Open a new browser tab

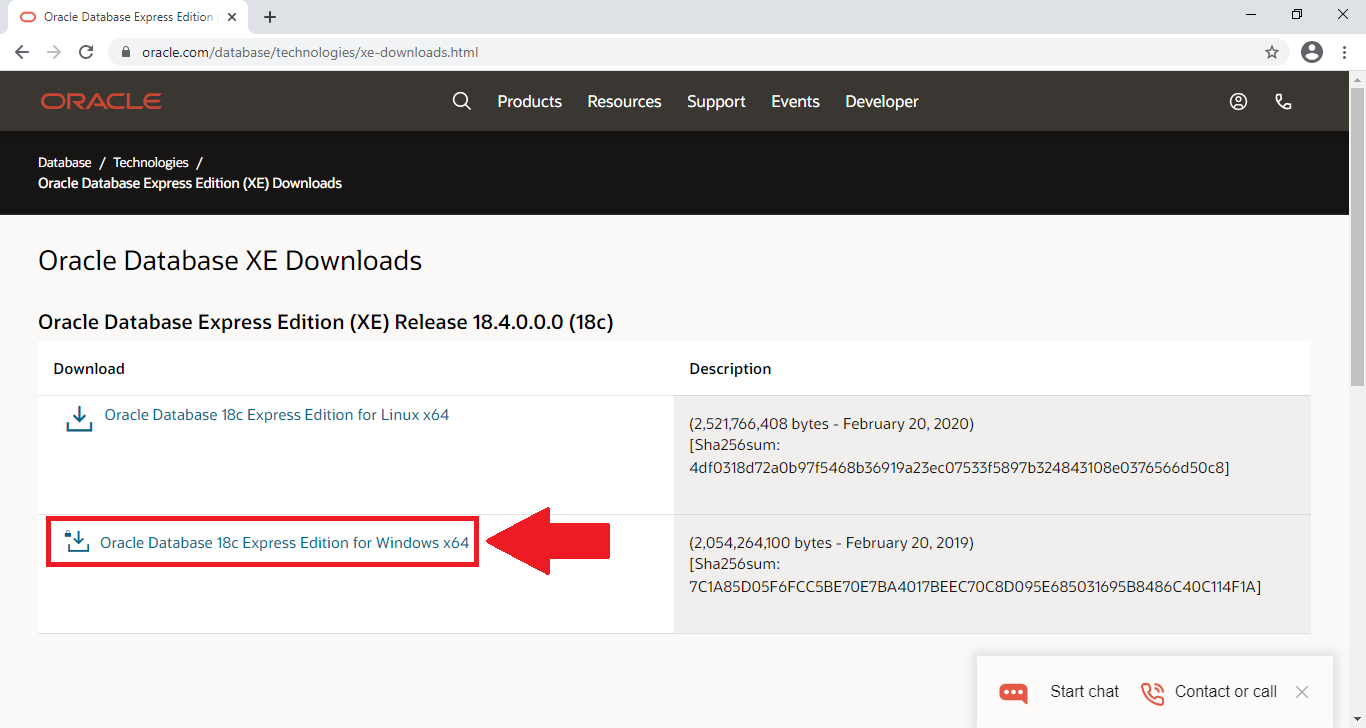[270, 17]
